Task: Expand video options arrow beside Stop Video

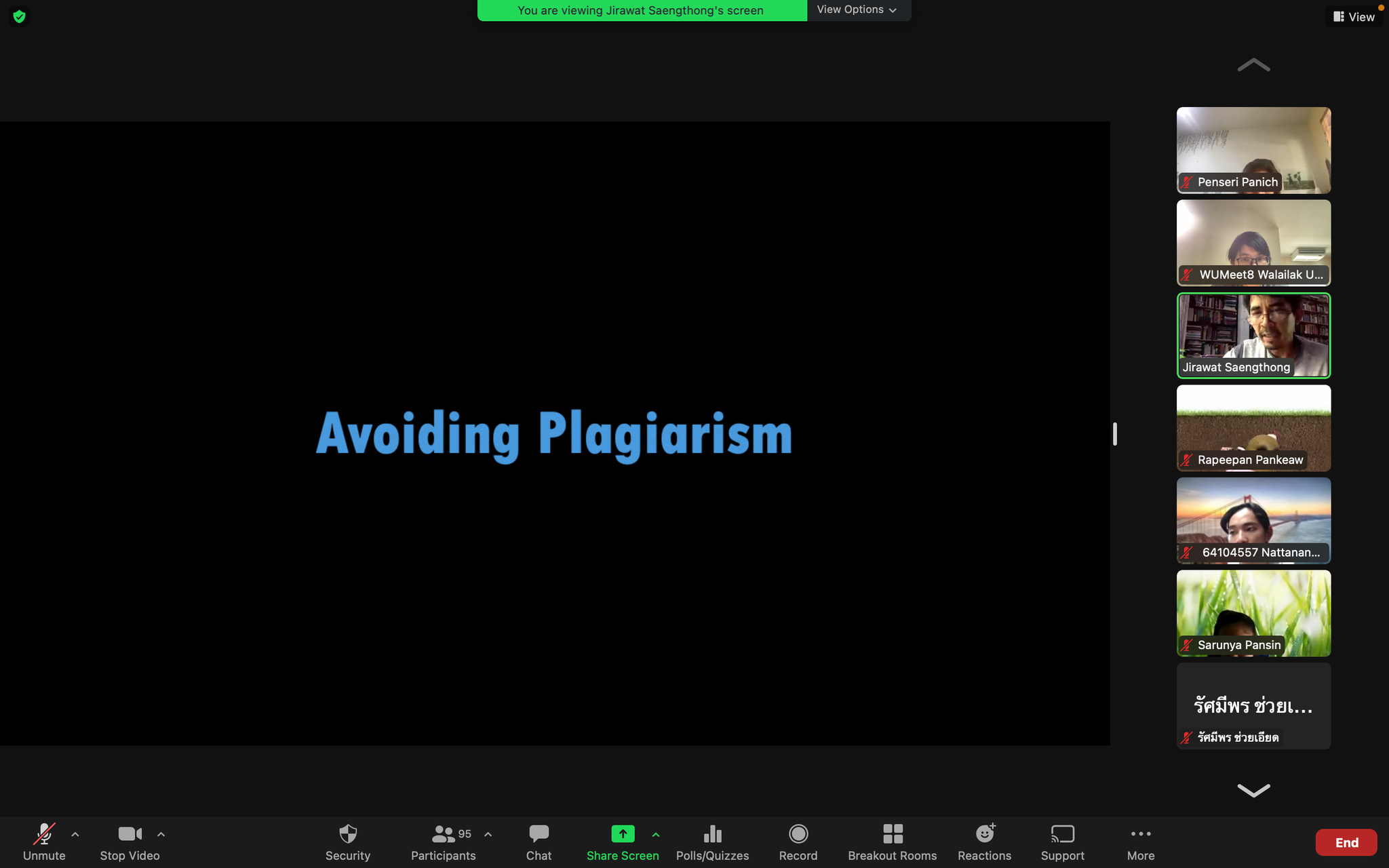Action: click(161, 834)
